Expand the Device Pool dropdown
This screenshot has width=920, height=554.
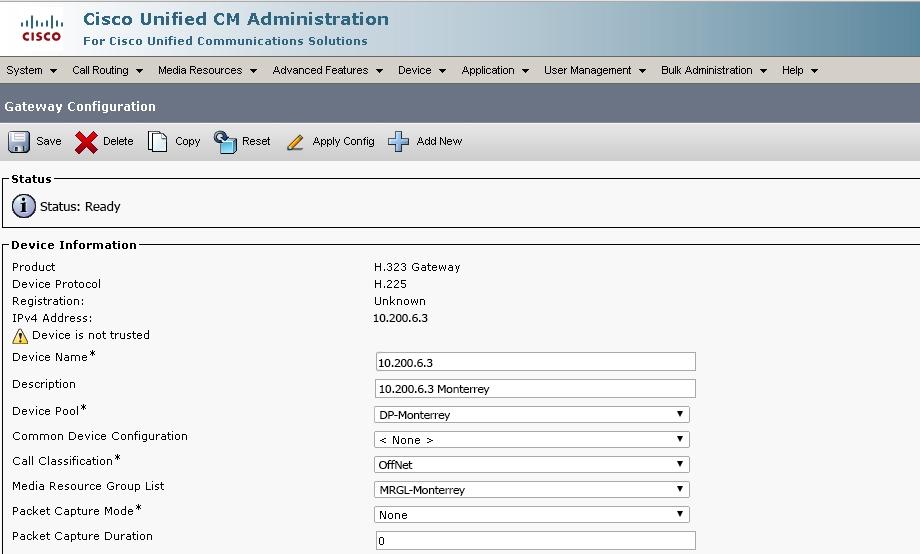[532, 415]
